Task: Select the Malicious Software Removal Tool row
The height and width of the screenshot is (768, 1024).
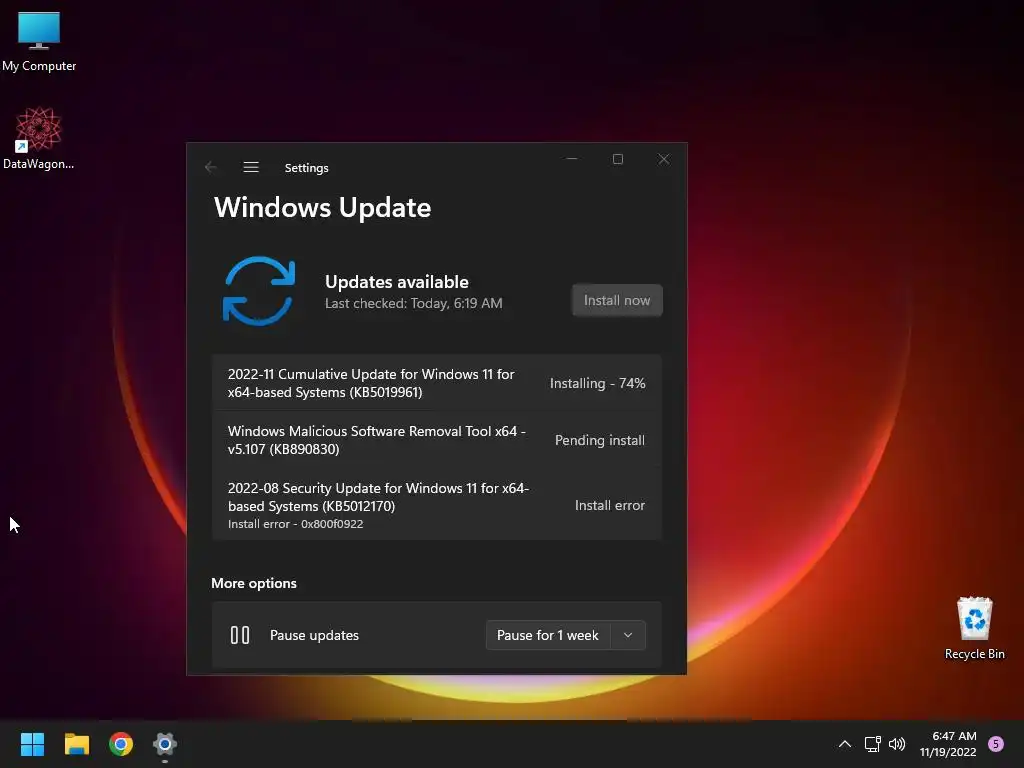Action: [x=437, y=440]
